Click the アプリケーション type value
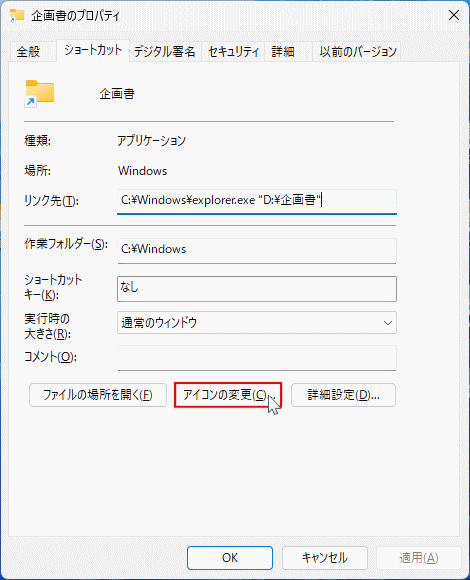 tap(152, 141)
